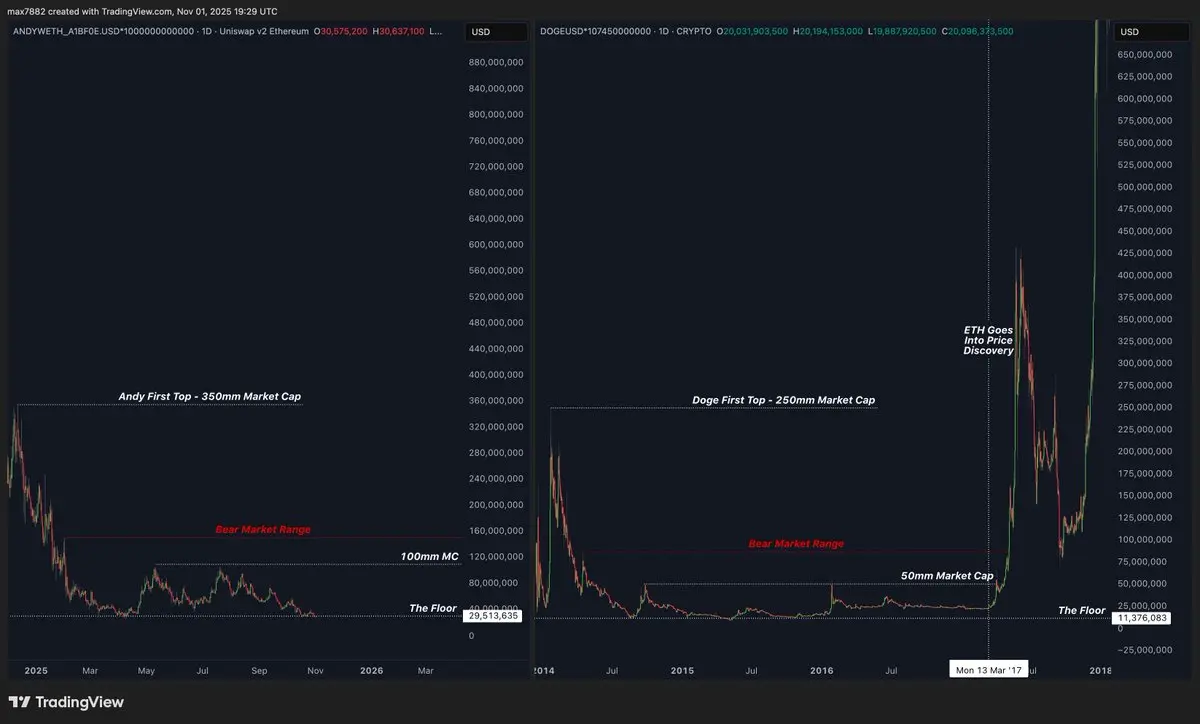Click the Doge chart open value O20,031,903,500

pos(752,32)
